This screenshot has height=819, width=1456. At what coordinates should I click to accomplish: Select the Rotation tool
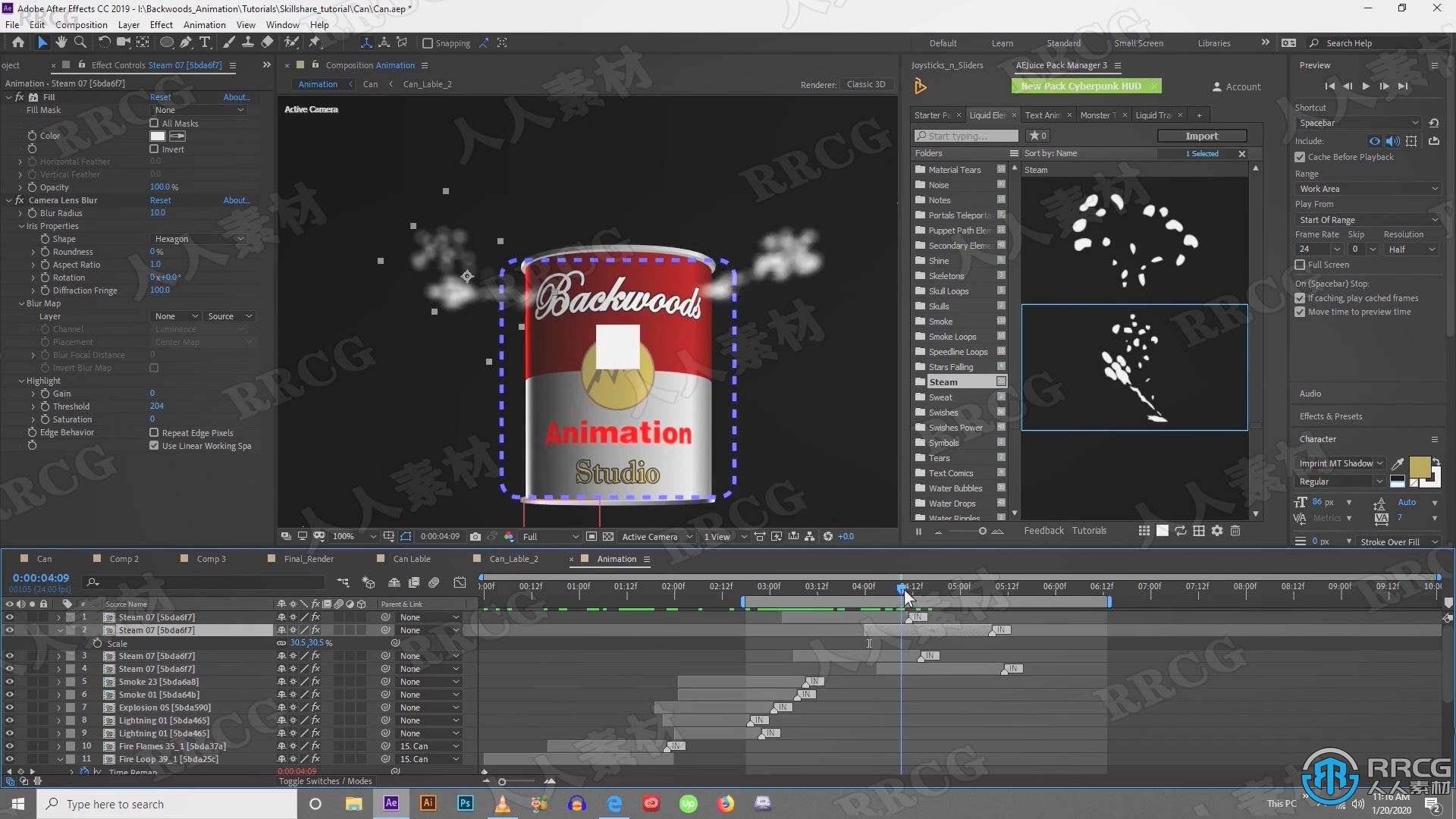point(104,42)
